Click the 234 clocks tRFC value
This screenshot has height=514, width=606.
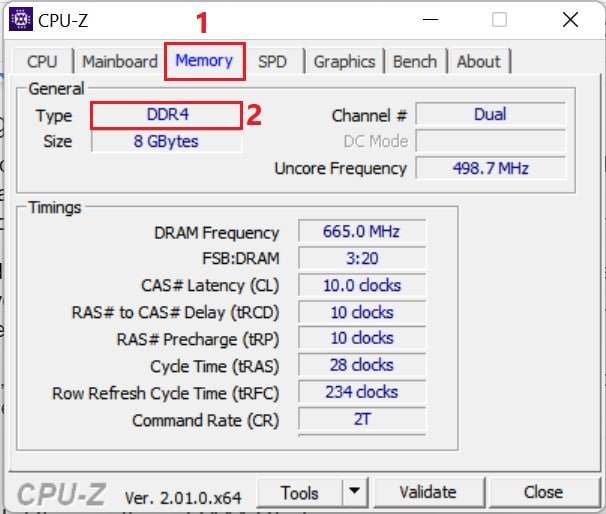tap(362, 392)
